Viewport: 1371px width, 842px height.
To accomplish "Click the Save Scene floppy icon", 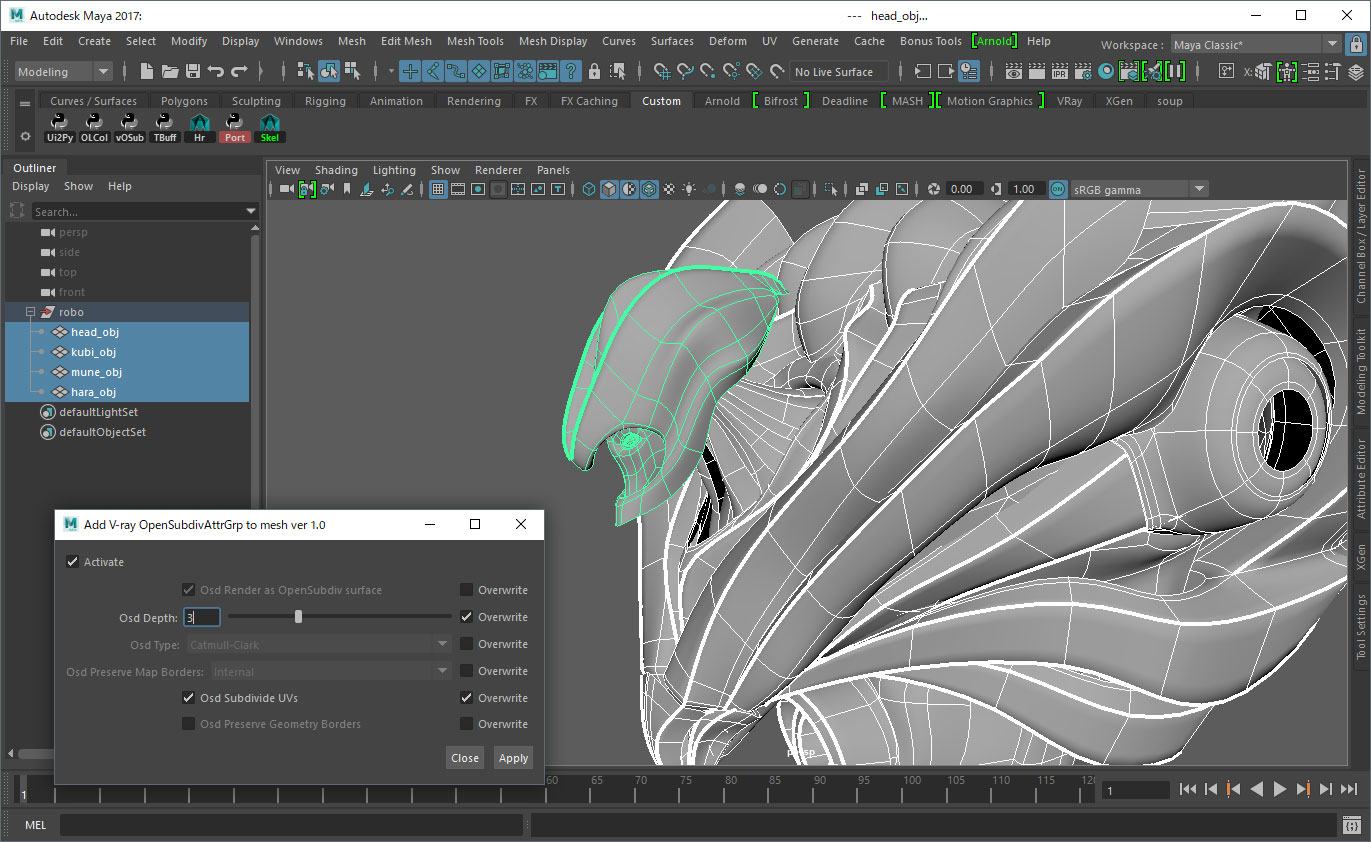I will click(193, 71).
